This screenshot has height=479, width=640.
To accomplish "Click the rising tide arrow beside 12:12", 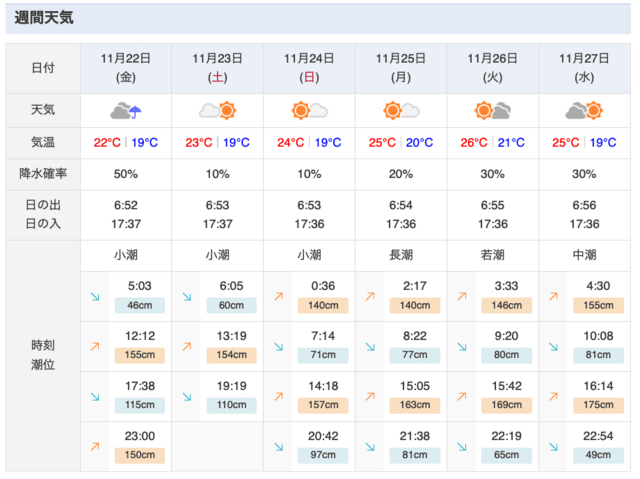I will pyautogui.click(x=95, y=347).
